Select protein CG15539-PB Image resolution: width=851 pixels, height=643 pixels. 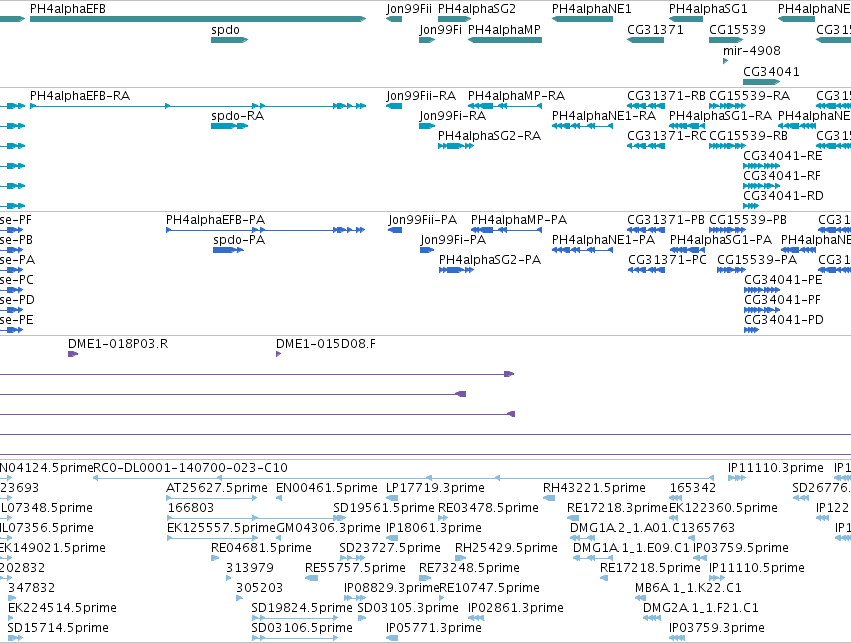[x=727, y=230]
